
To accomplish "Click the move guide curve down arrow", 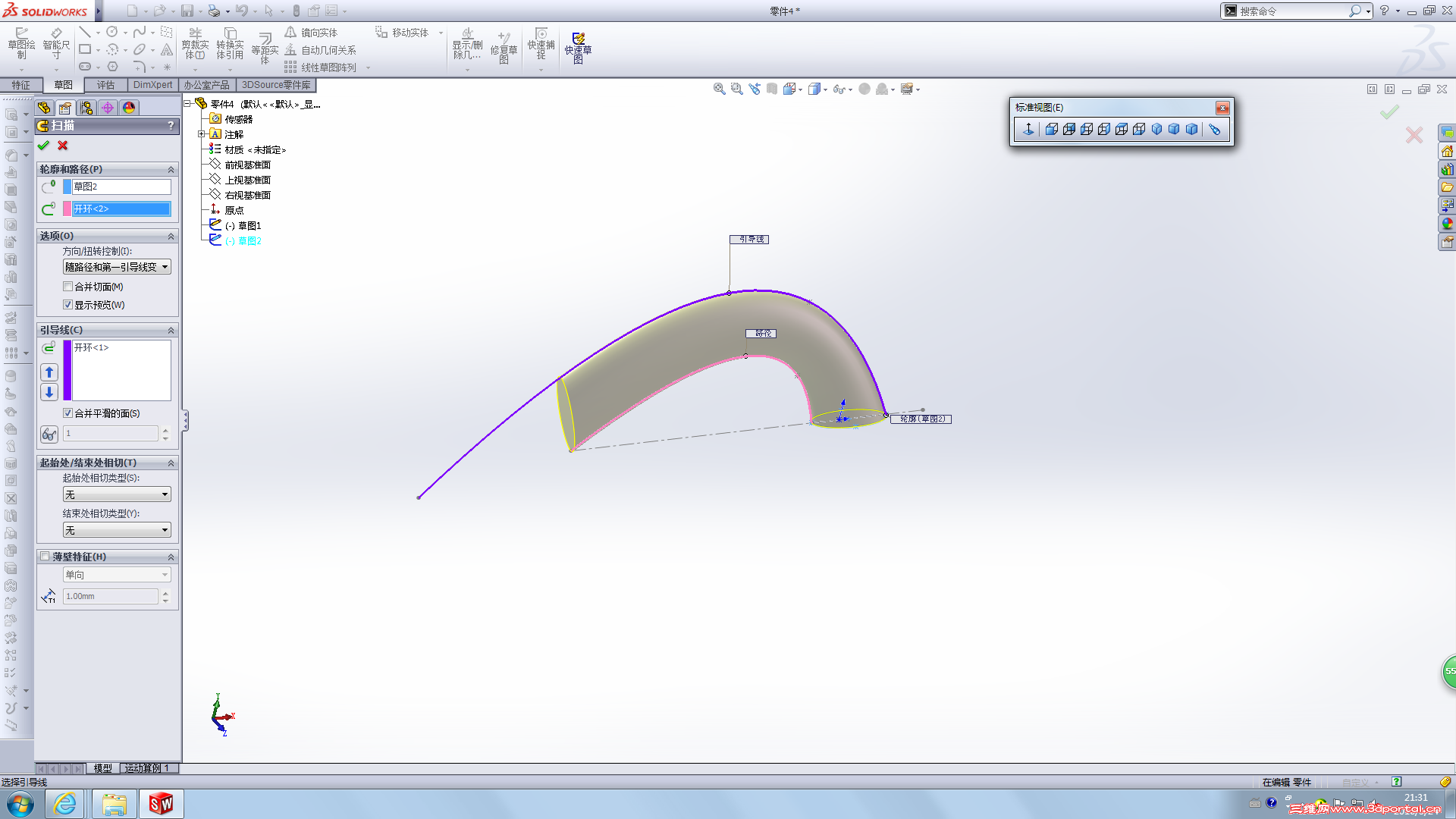I will [x=49, y=392].
